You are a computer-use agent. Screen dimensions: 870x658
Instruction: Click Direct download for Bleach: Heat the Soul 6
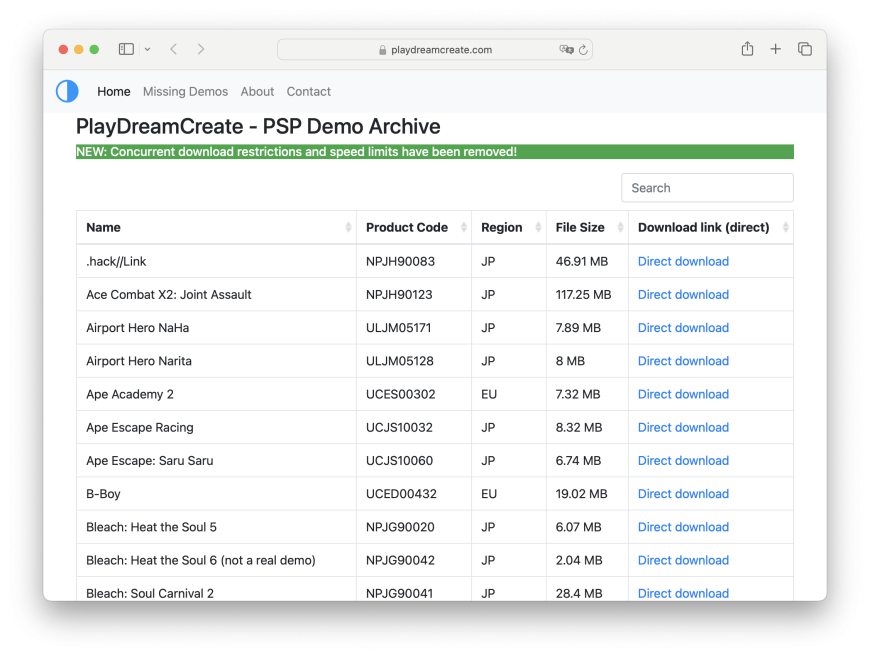point(683,561)
